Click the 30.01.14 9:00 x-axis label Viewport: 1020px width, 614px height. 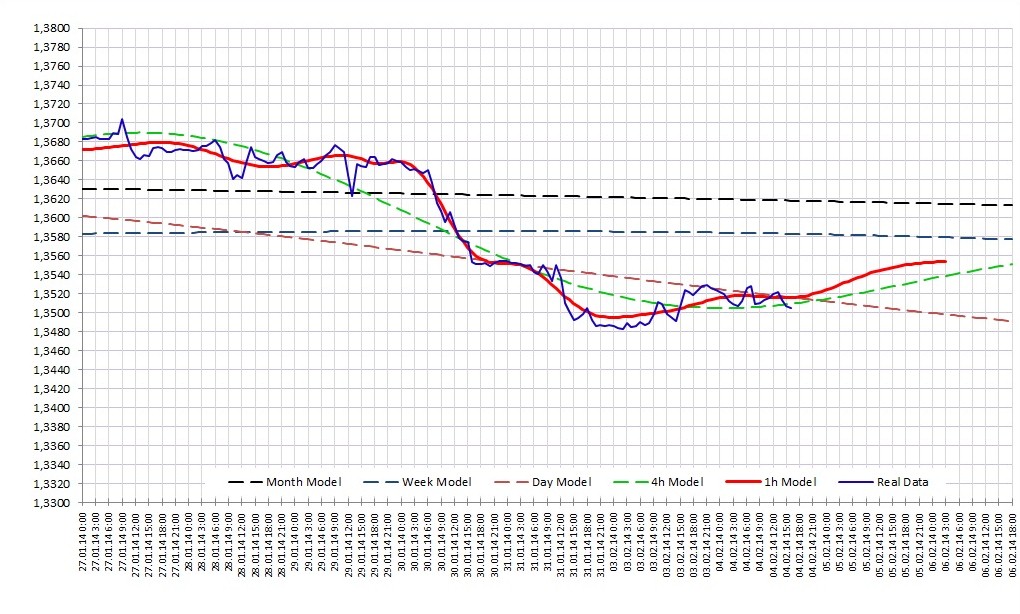coord(441,542)
